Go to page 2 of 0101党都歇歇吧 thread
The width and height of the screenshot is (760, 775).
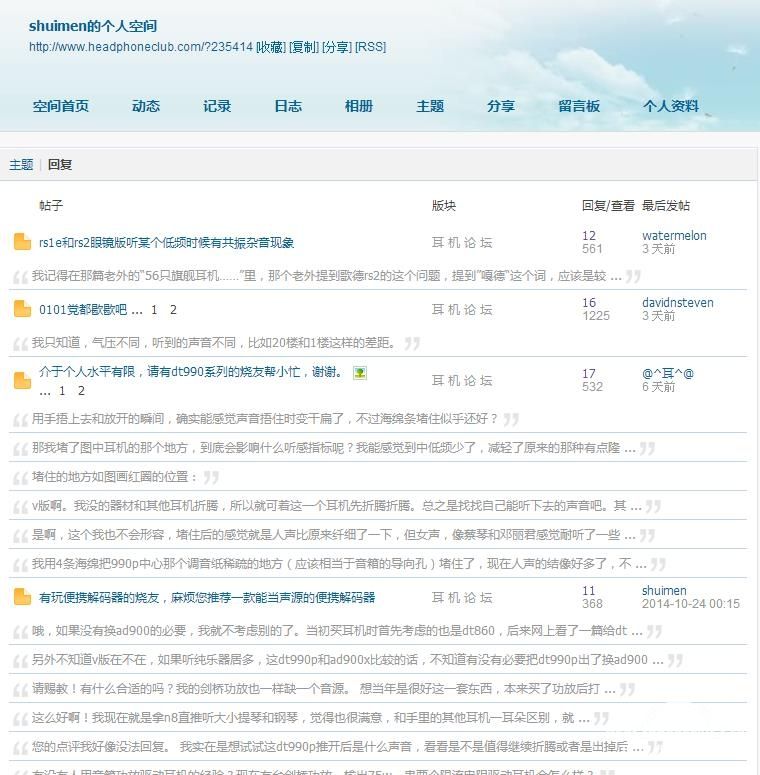point(173,309)
